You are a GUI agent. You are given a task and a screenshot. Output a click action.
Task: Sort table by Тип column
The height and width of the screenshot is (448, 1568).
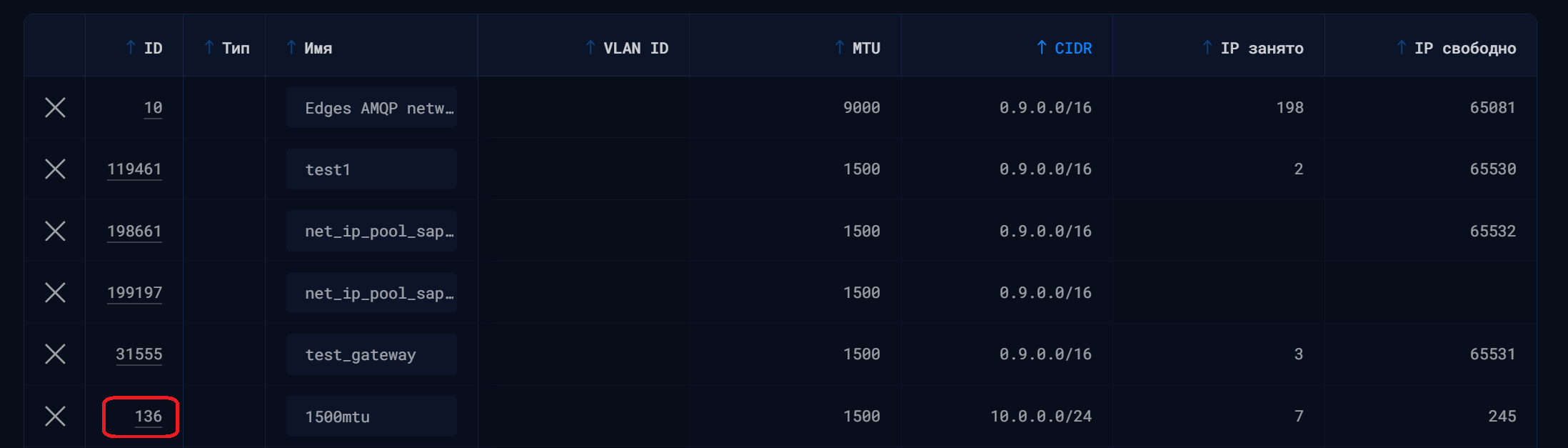[x=227, y=48]
